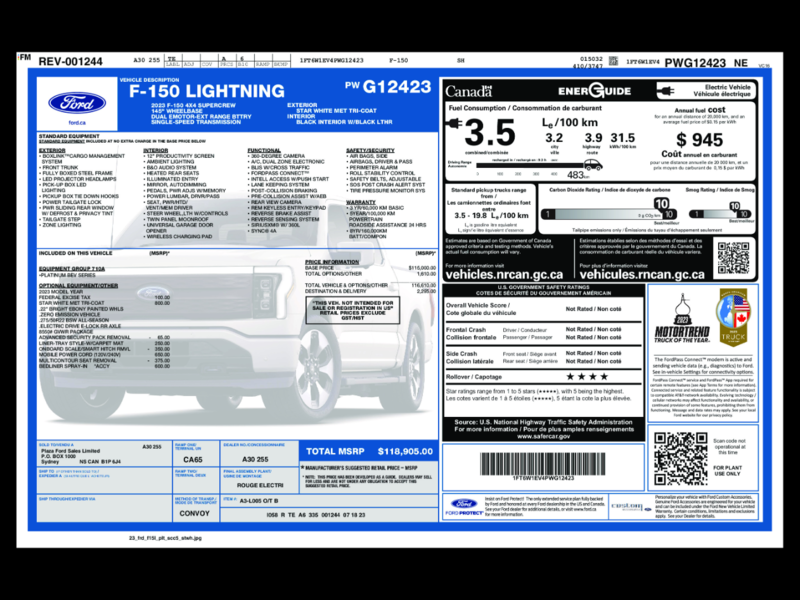Click the Carbon Dioxide Rating scale
Image resolution: width=800 pixels, height=600 pixels.
[609, 214]
